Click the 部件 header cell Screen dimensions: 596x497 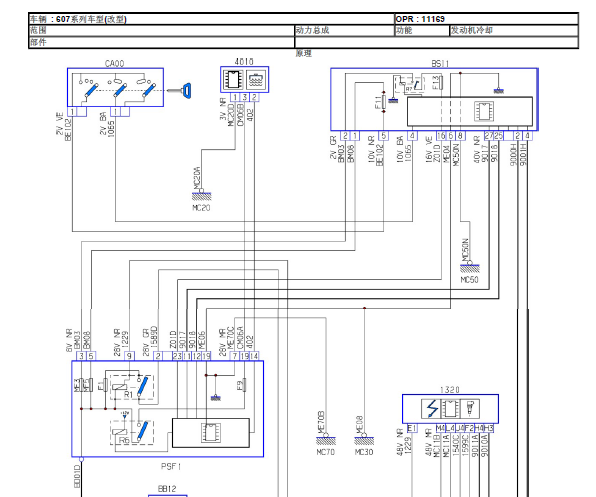coord(162,42)
